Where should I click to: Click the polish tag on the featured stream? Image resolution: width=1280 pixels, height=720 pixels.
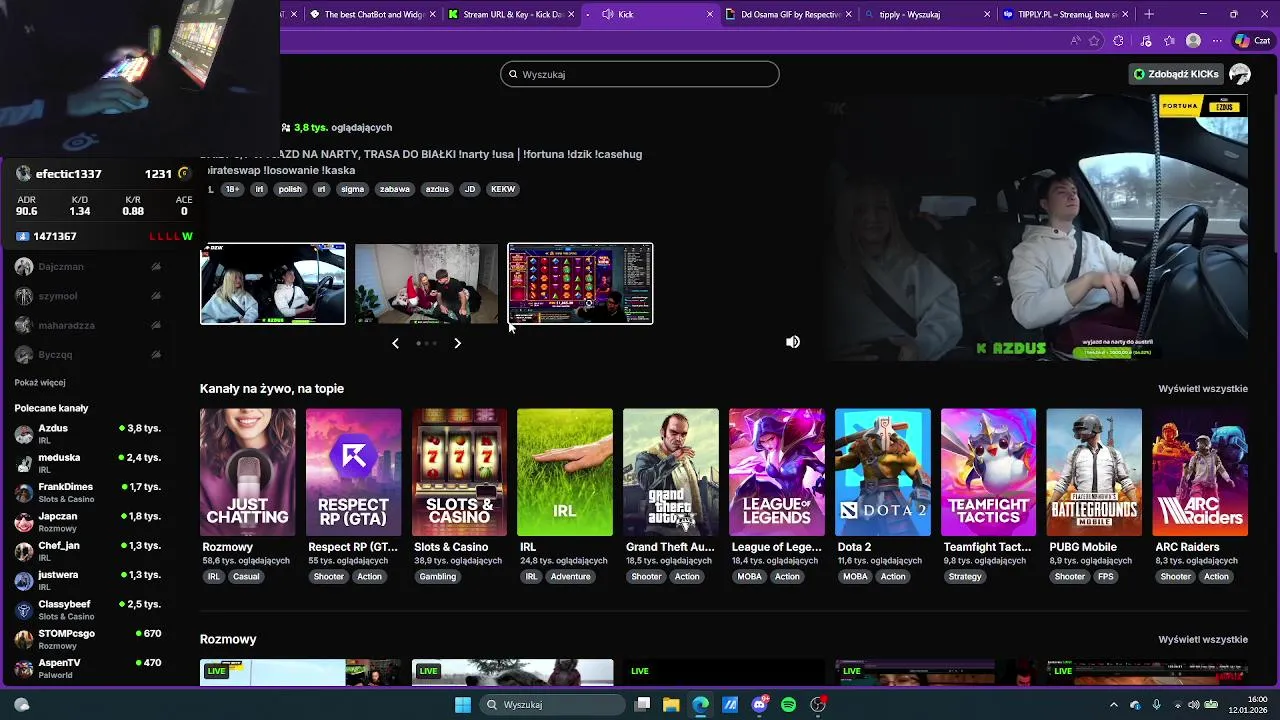[x=290, y=189]
